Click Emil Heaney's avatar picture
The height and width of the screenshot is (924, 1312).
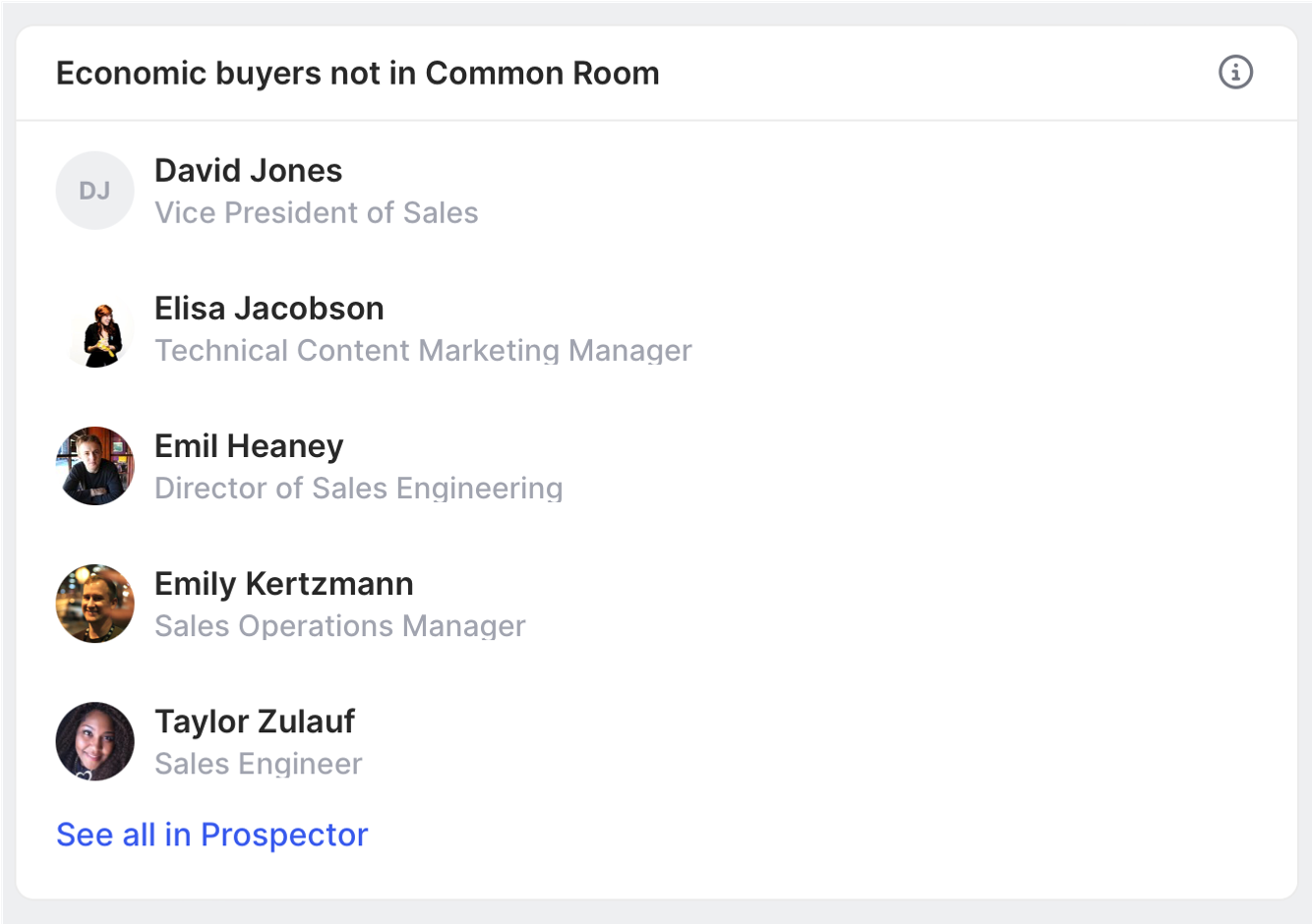tap(94, 466)
